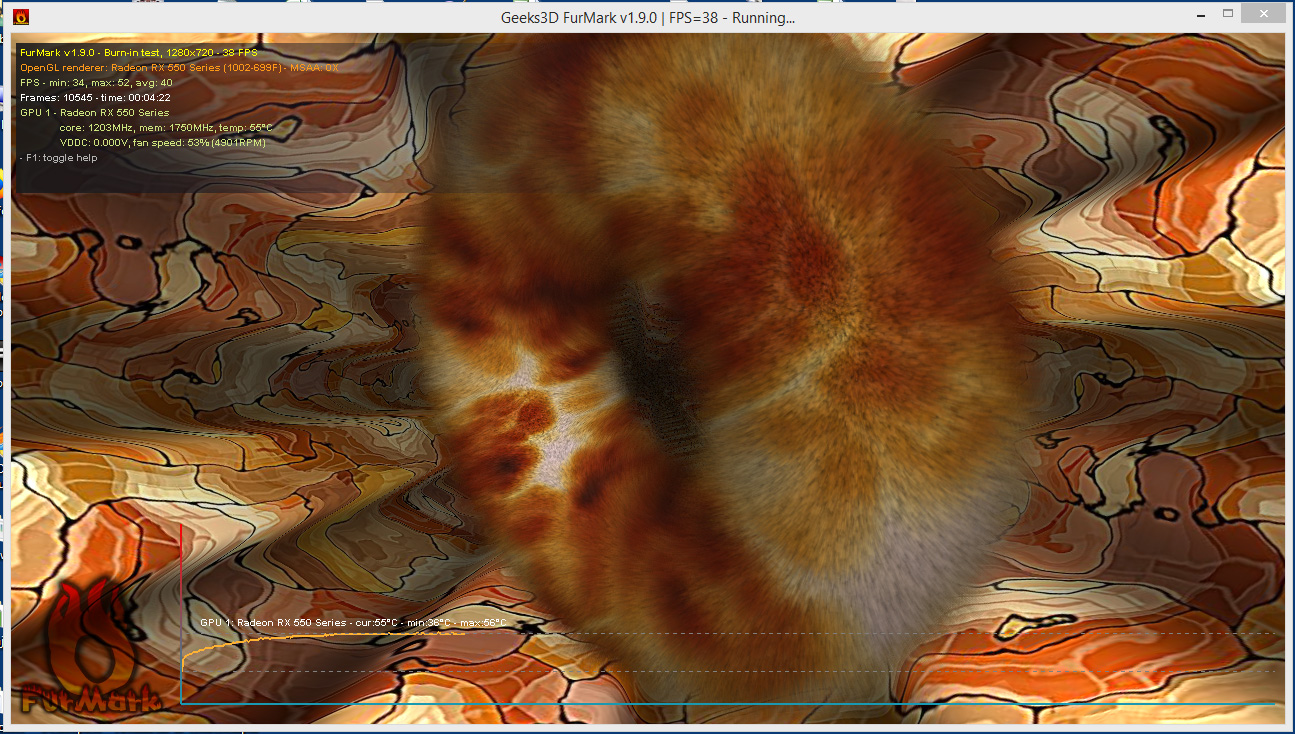The height and width of the screenshot is (734, 1295).
Task: Minimize the FurMark window
Action: [1201, 14]
